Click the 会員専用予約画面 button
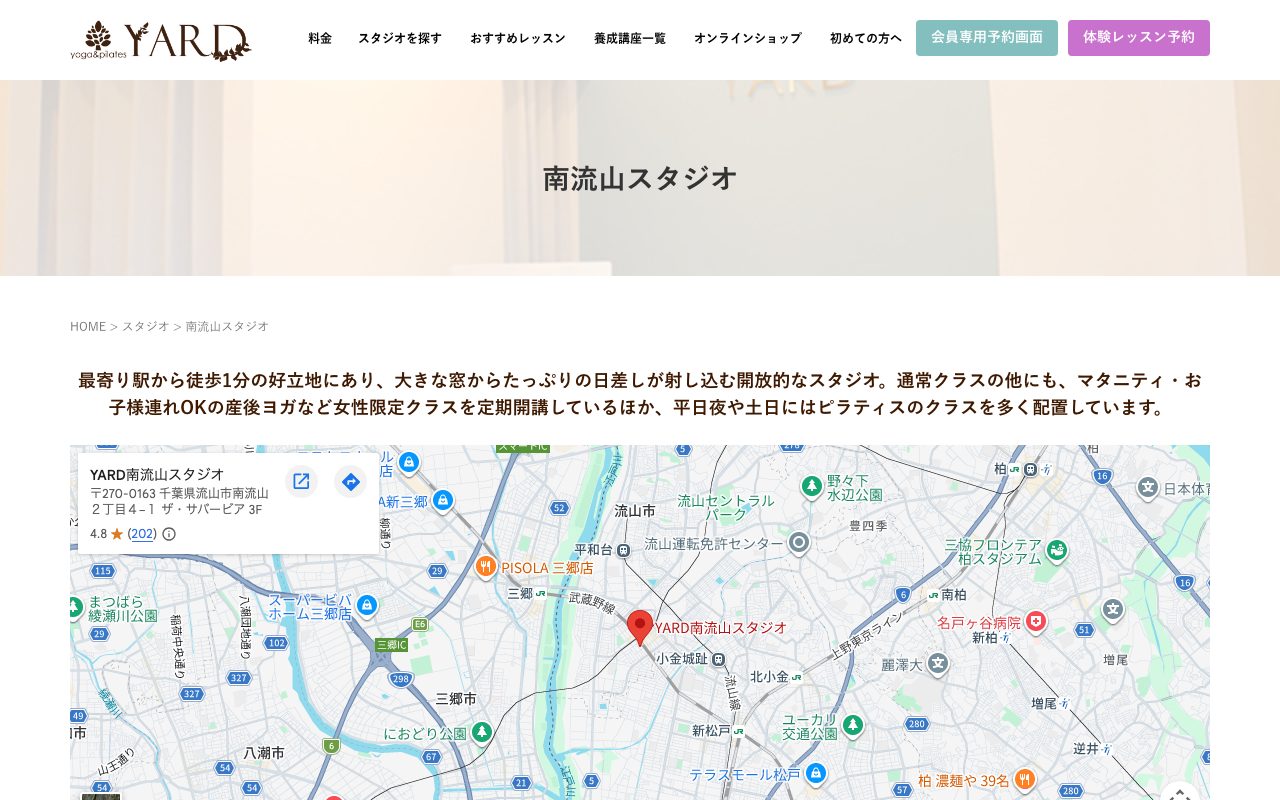Screen dimensions: 1280x800 987,38
